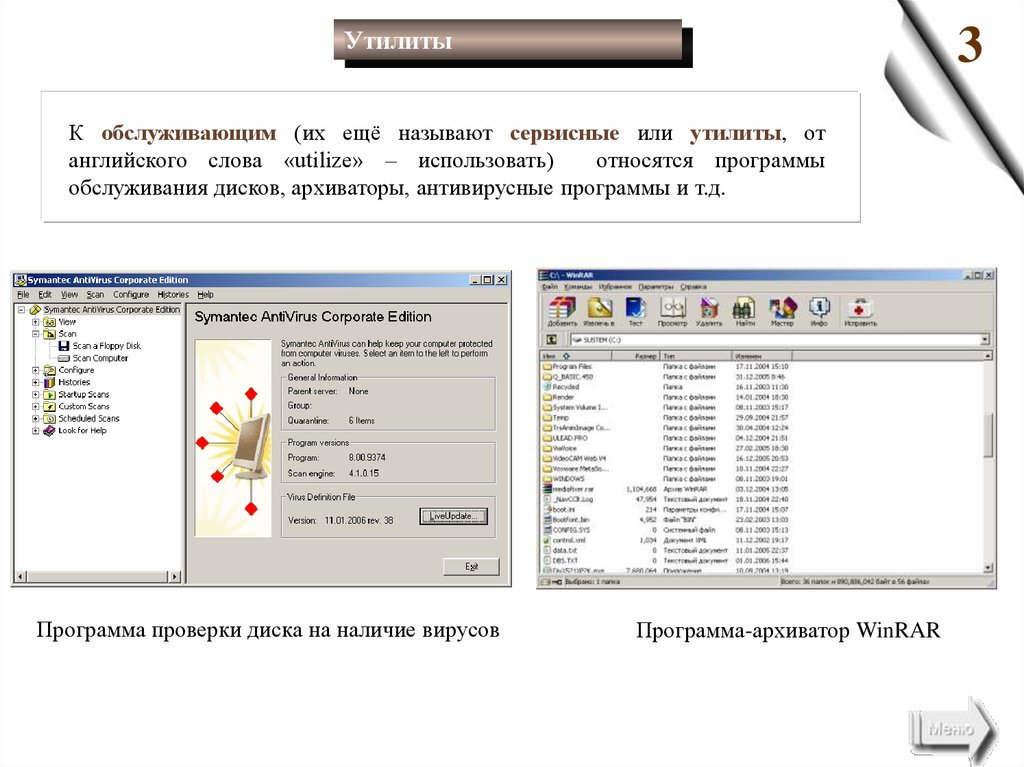Expand the Scheduled Scans node
Viewport: 1024px width, 767px height.
36,418
